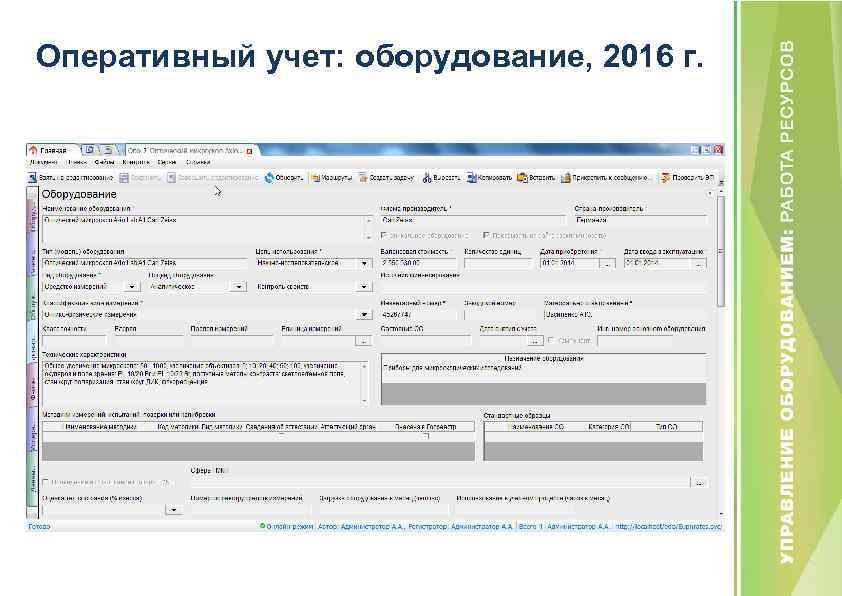Click ellipsis button beside 'Единица измерений'
The width and height of the screenshot is (842, 596).
click(x=364, y=340)
